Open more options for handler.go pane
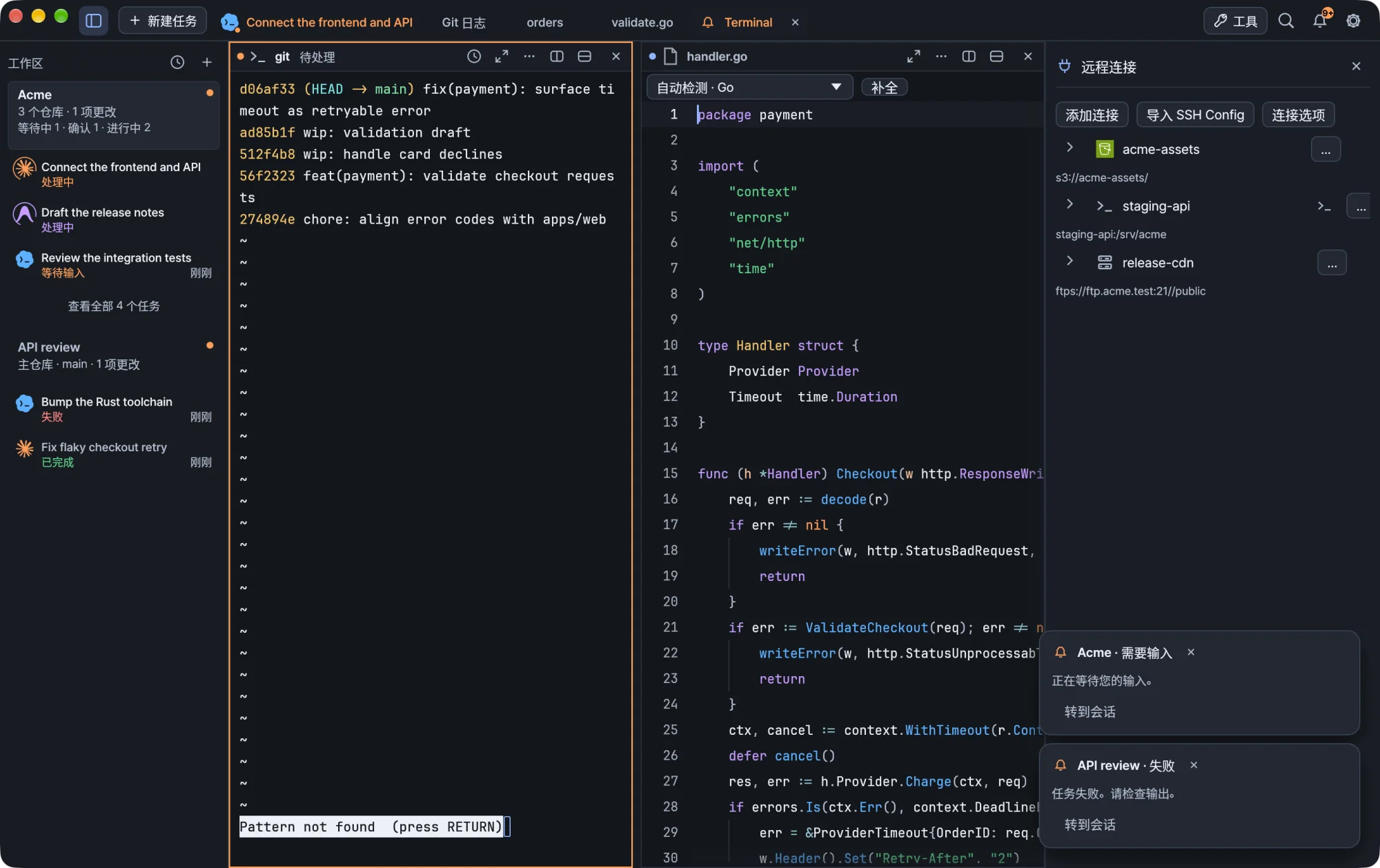Image resolution: width=1380 pixels, height=868 pixels. coord(941,57)
